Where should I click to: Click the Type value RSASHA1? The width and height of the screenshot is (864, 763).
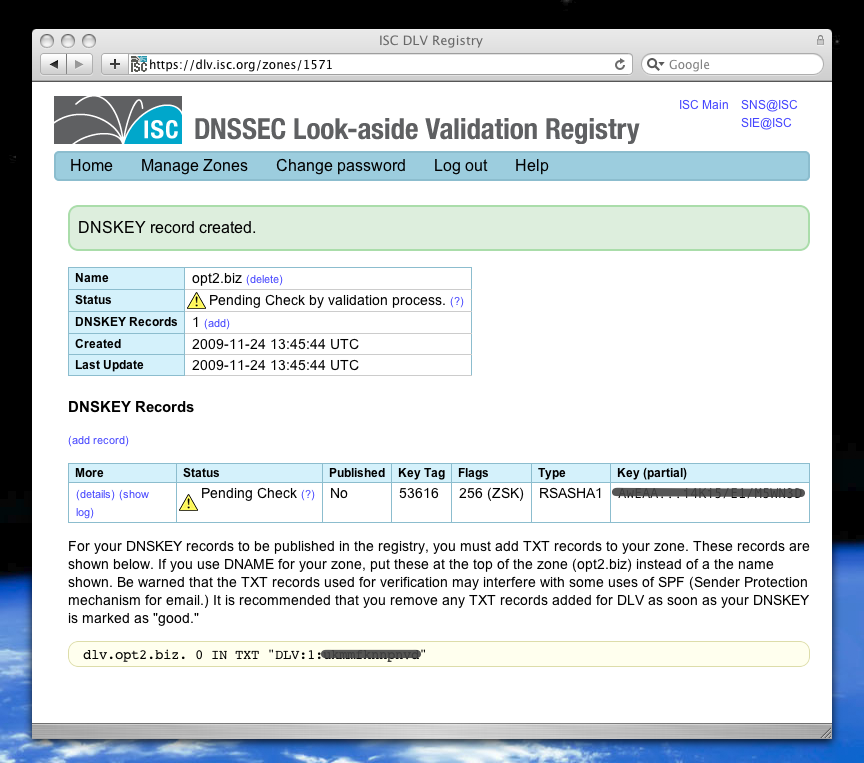(570, 493)
